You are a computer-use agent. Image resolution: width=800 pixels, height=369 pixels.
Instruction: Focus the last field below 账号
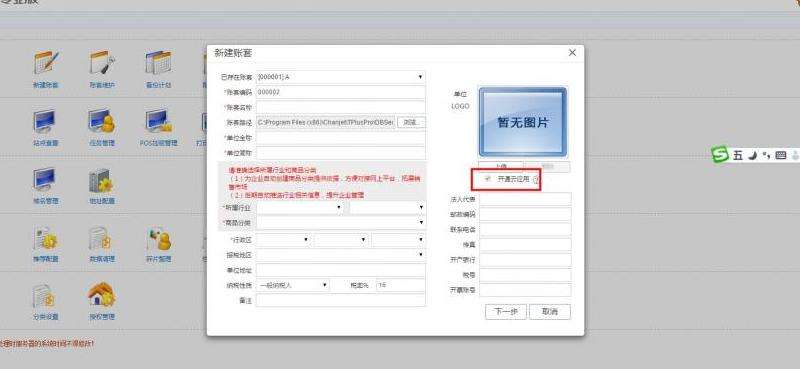point(526,290)
